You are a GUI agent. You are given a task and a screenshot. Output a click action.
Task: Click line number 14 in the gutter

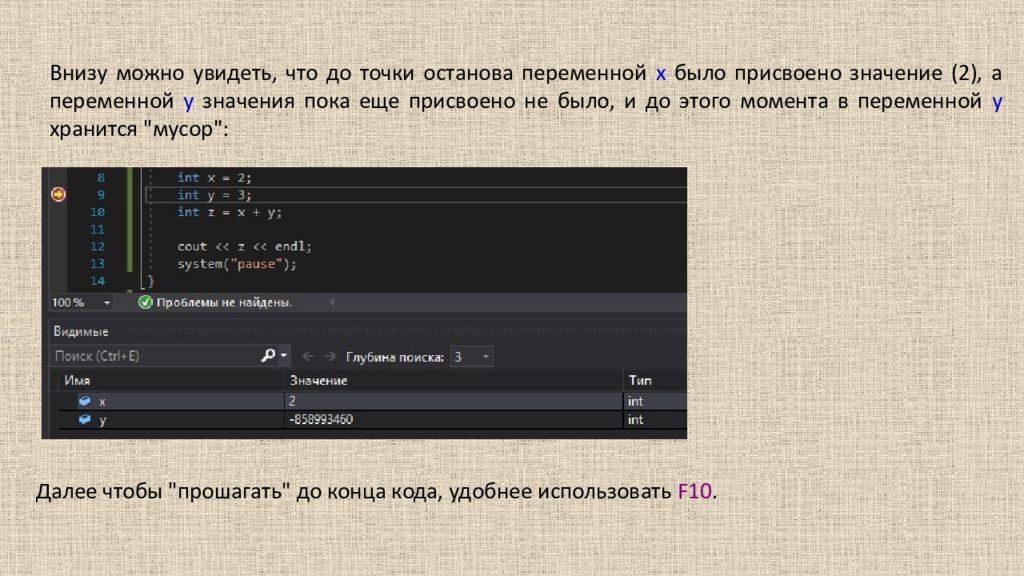[x=97, y=280]
